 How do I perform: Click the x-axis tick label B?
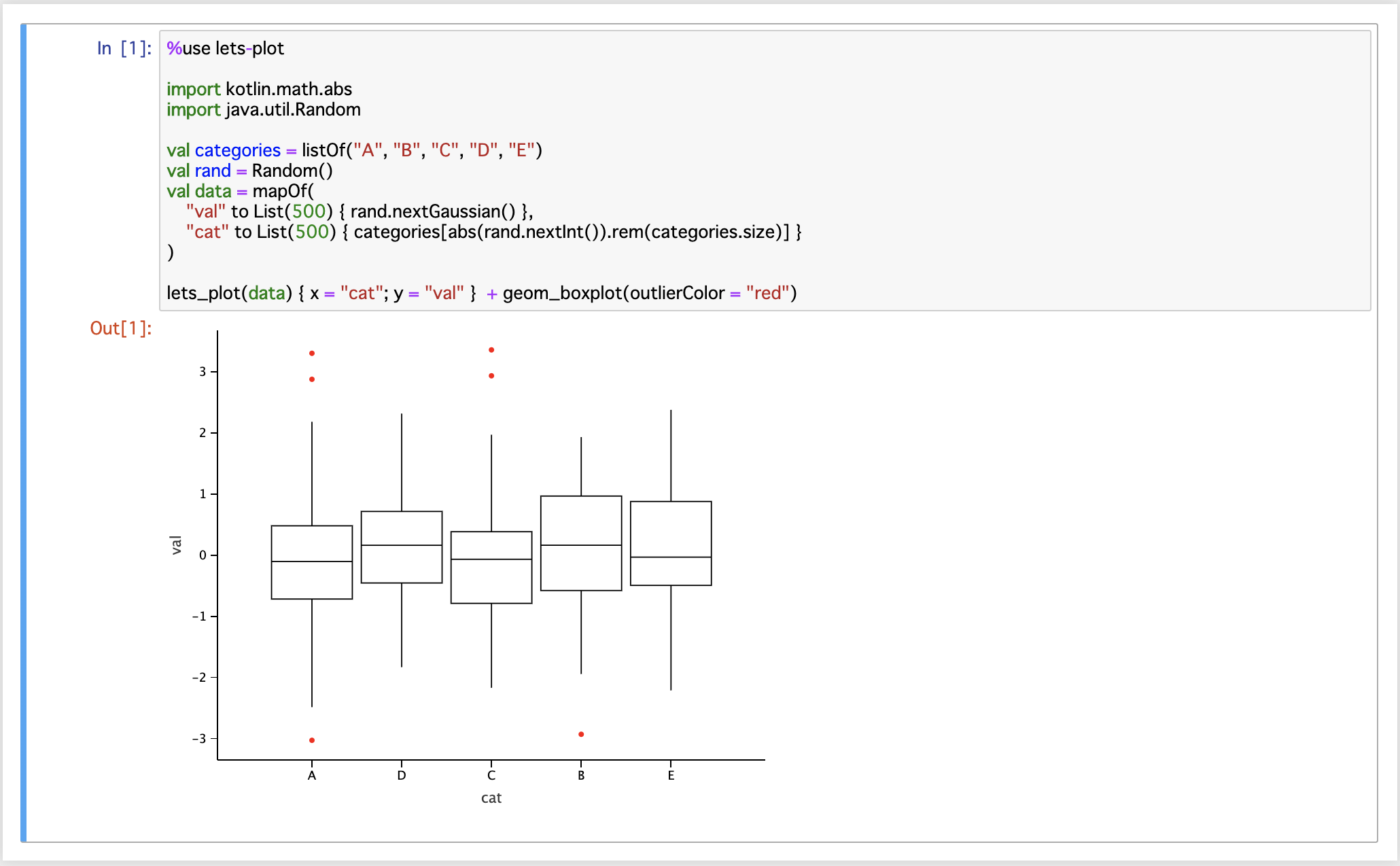[x=581, y=776]
